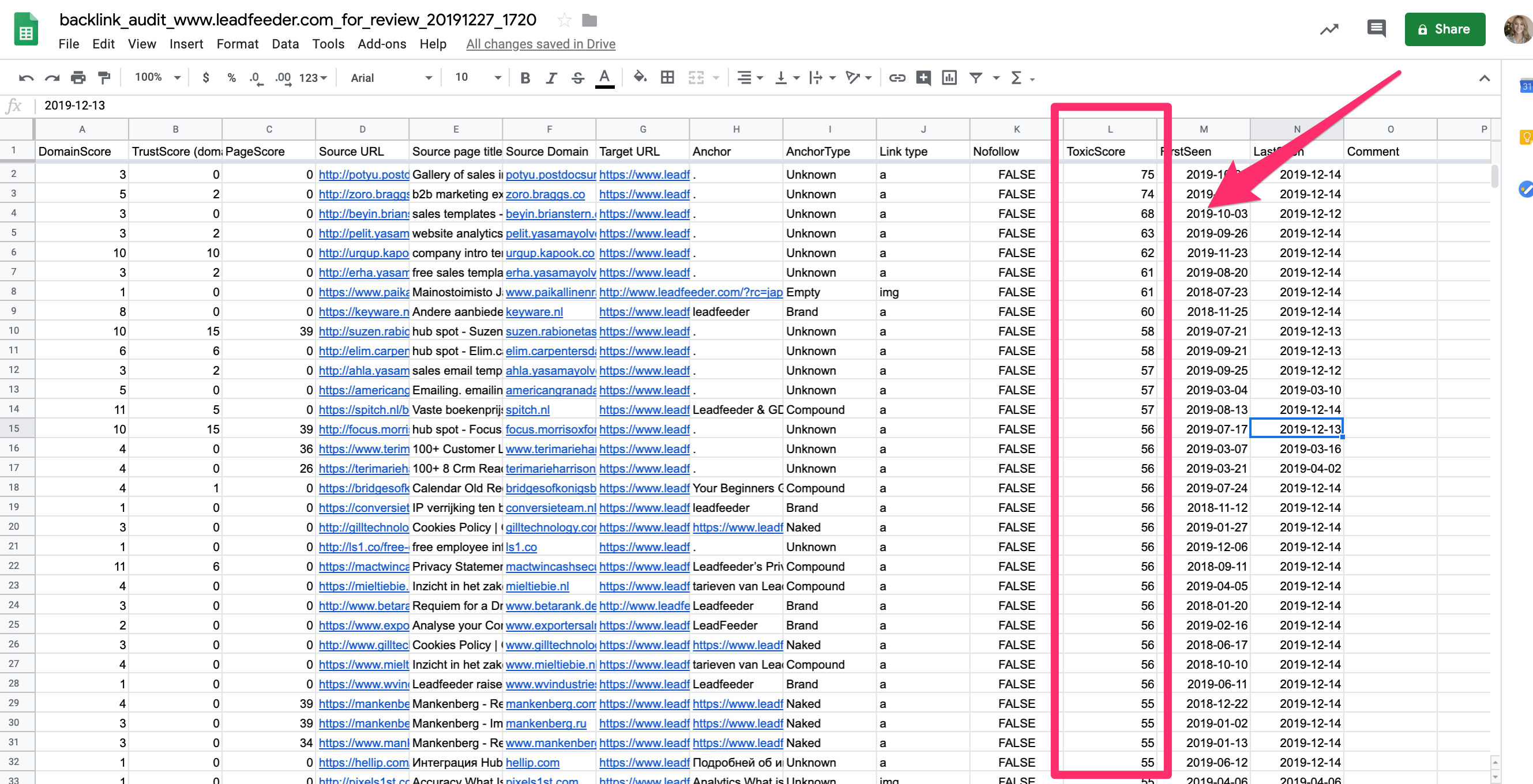
Task: Click the Insert comment icon
Action: click(923, 78)
